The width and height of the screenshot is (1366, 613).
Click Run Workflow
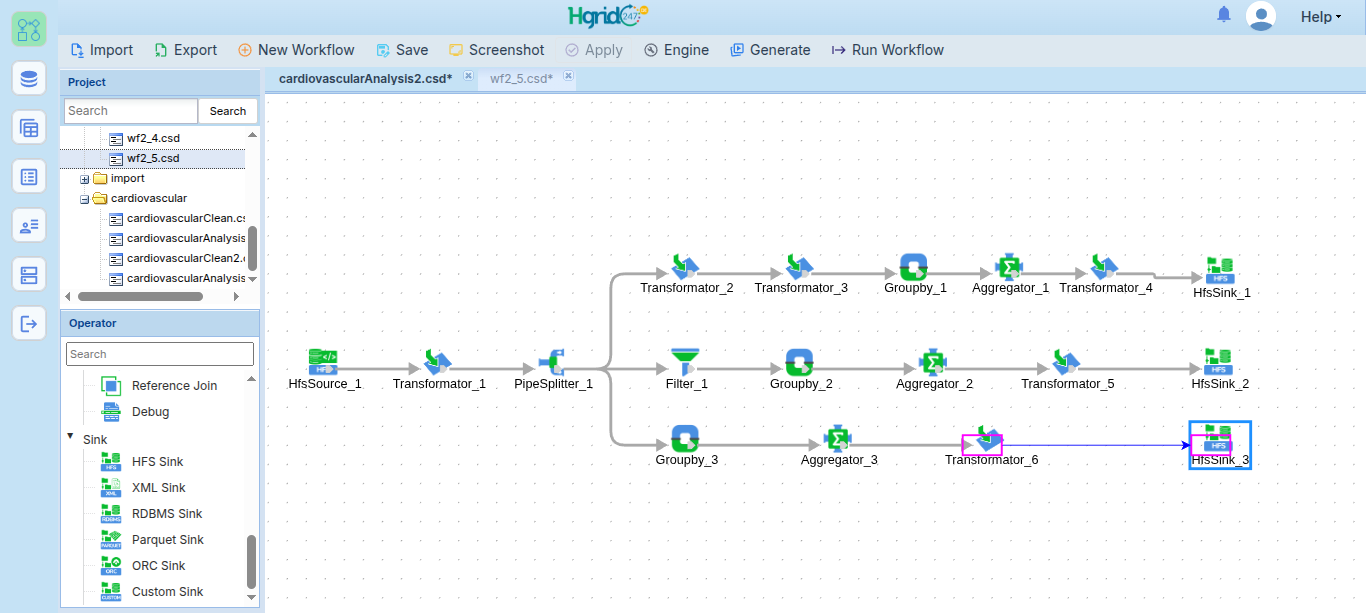click(888, 50)
